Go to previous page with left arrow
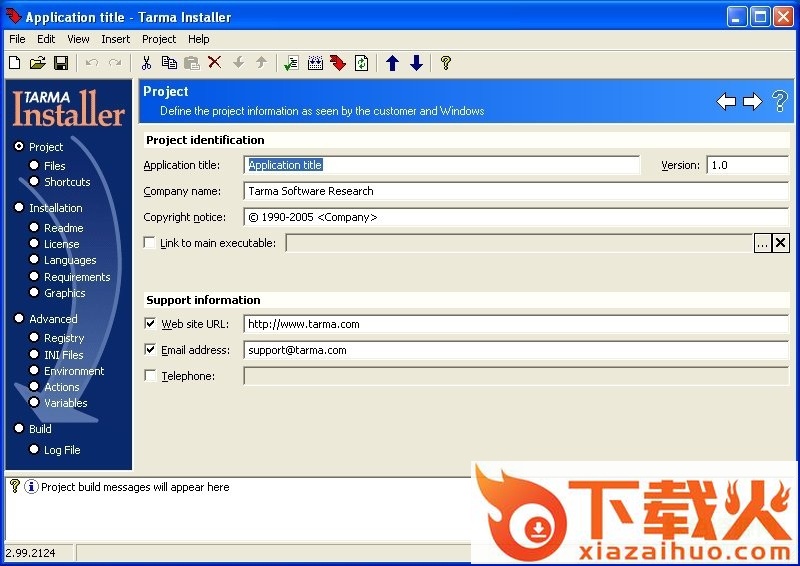The height and width of the screenshot is (566, 800). [726, 101]
